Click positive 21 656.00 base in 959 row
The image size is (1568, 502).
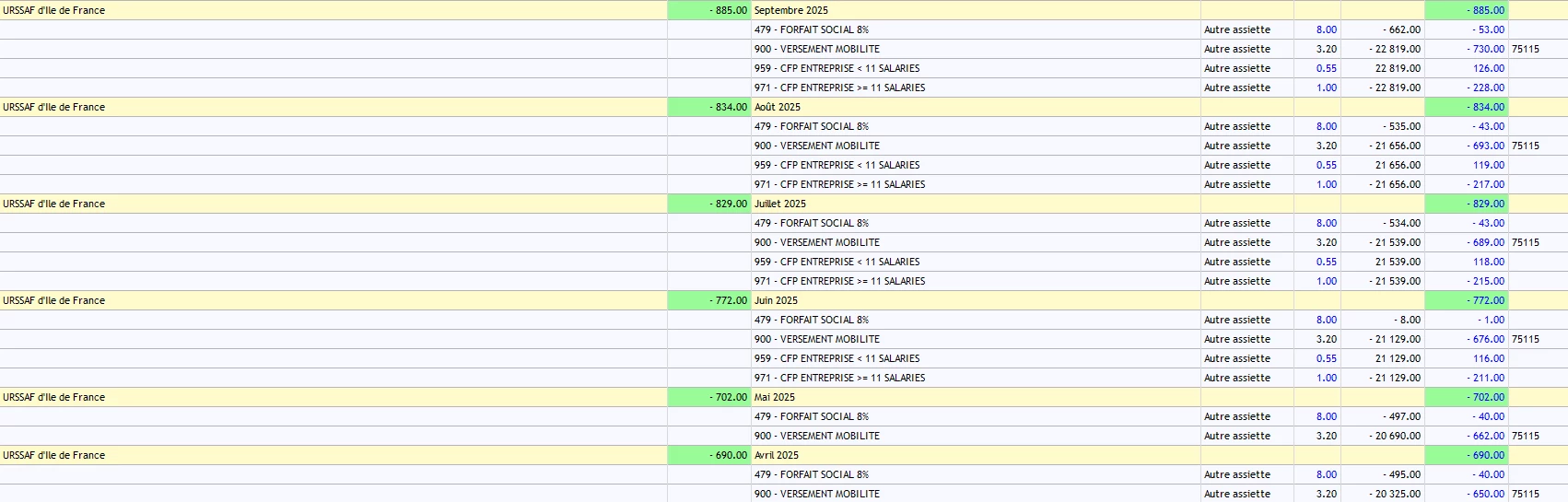click(x=1383, y=165)
